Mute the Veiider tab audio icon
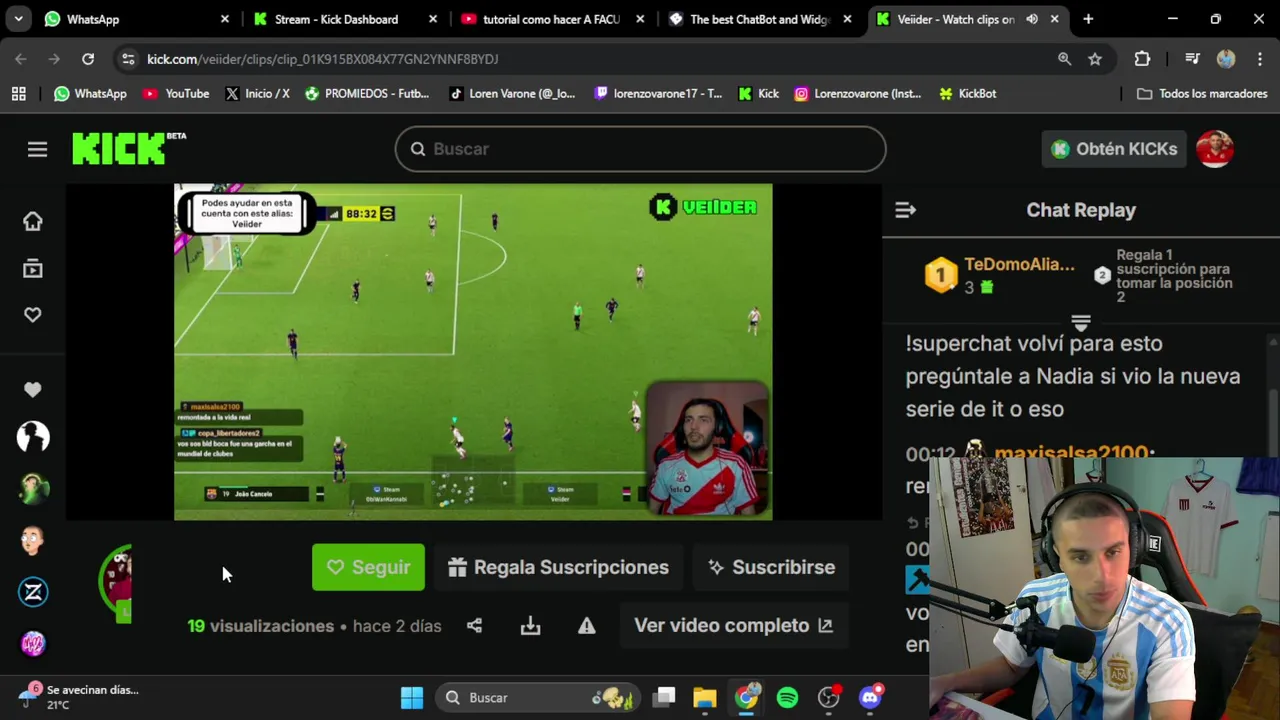The height and width of the screenshot is (720, 1280). pos(1031,19)
